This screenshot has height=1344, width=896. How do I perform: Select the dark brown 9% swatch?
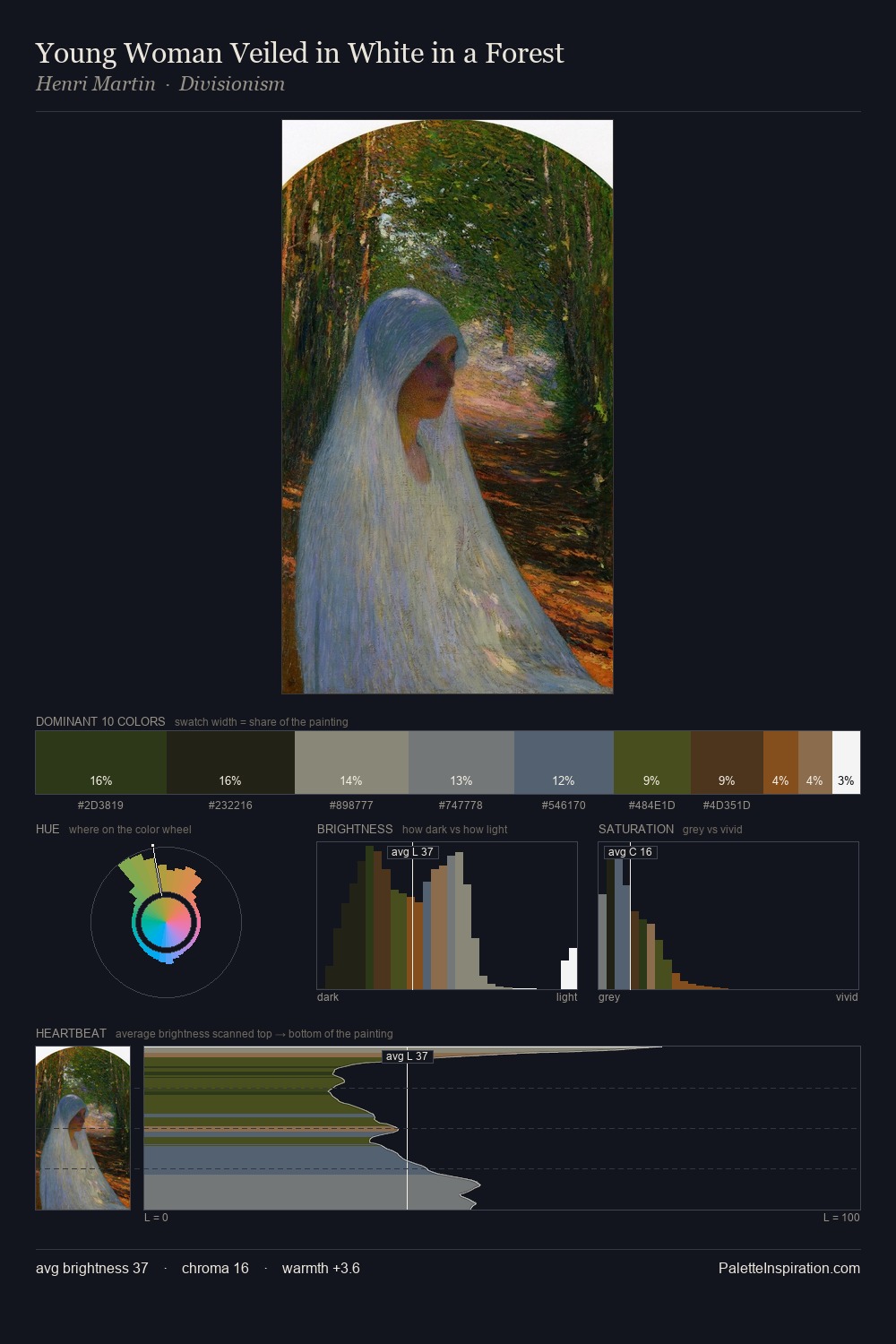point(727,762)
